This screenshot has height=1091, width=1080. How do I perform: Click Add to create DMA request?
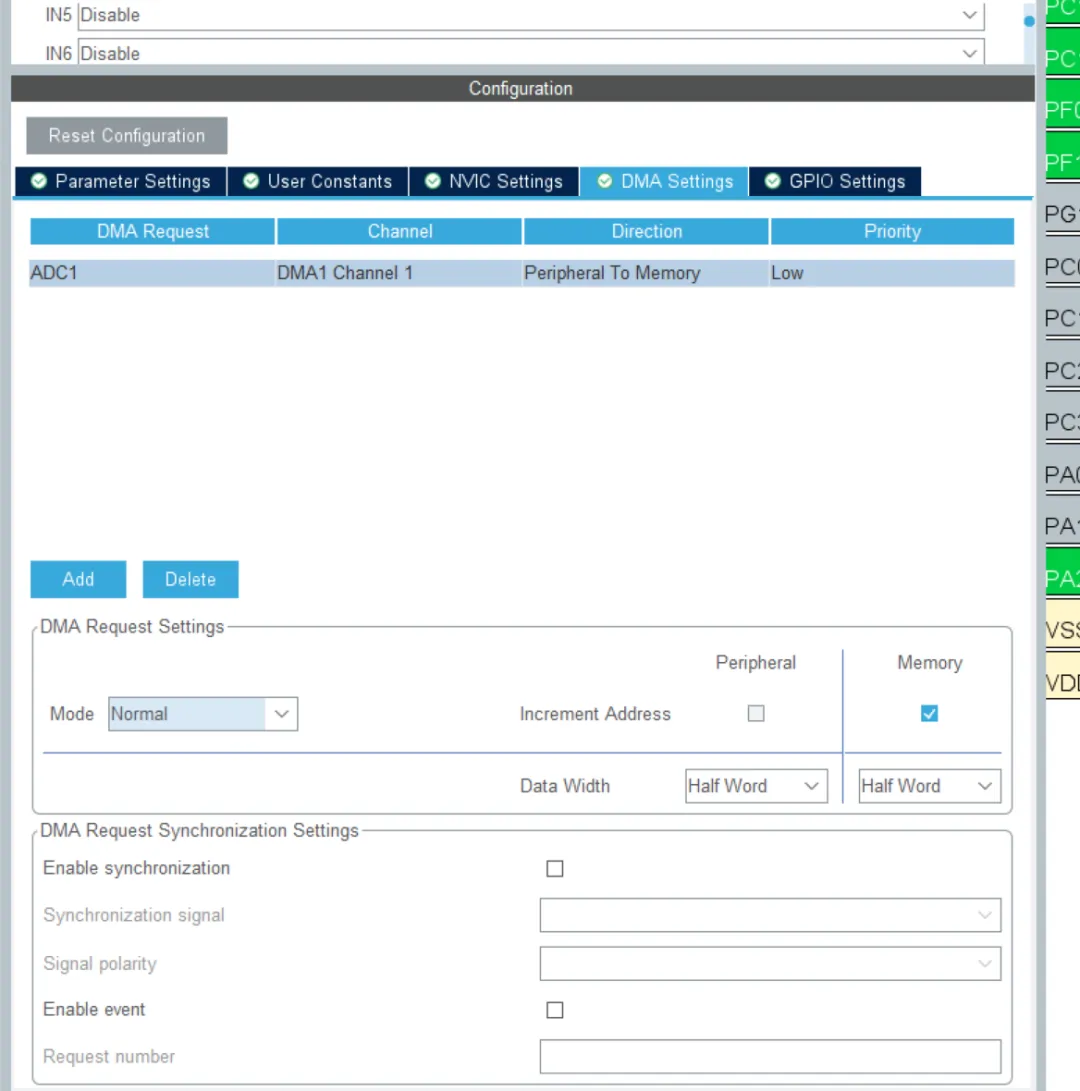pyautogui.click(x=78, y=579)
